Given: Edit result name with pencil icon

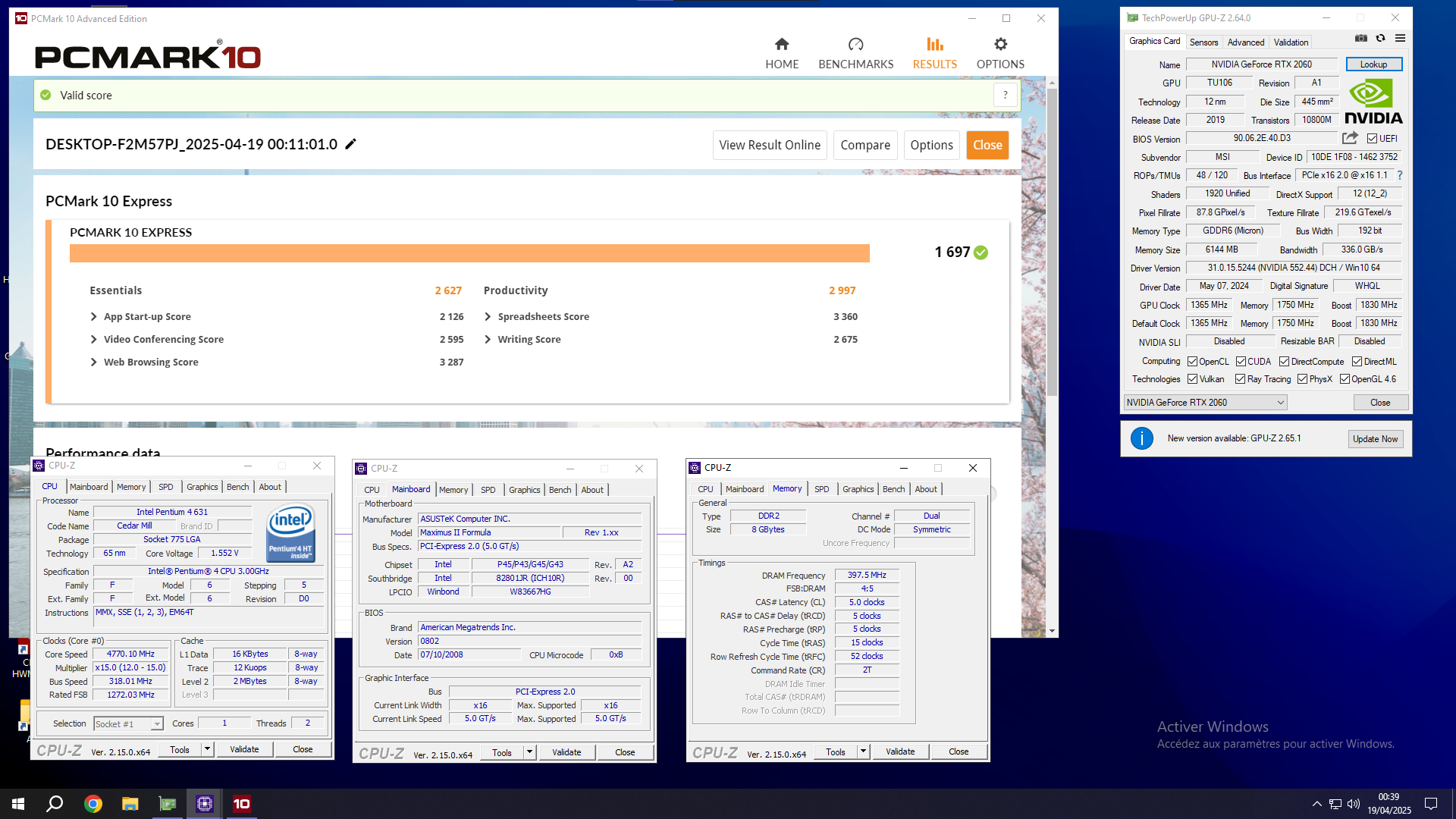Looking at the screenshot, I should 350,144.
